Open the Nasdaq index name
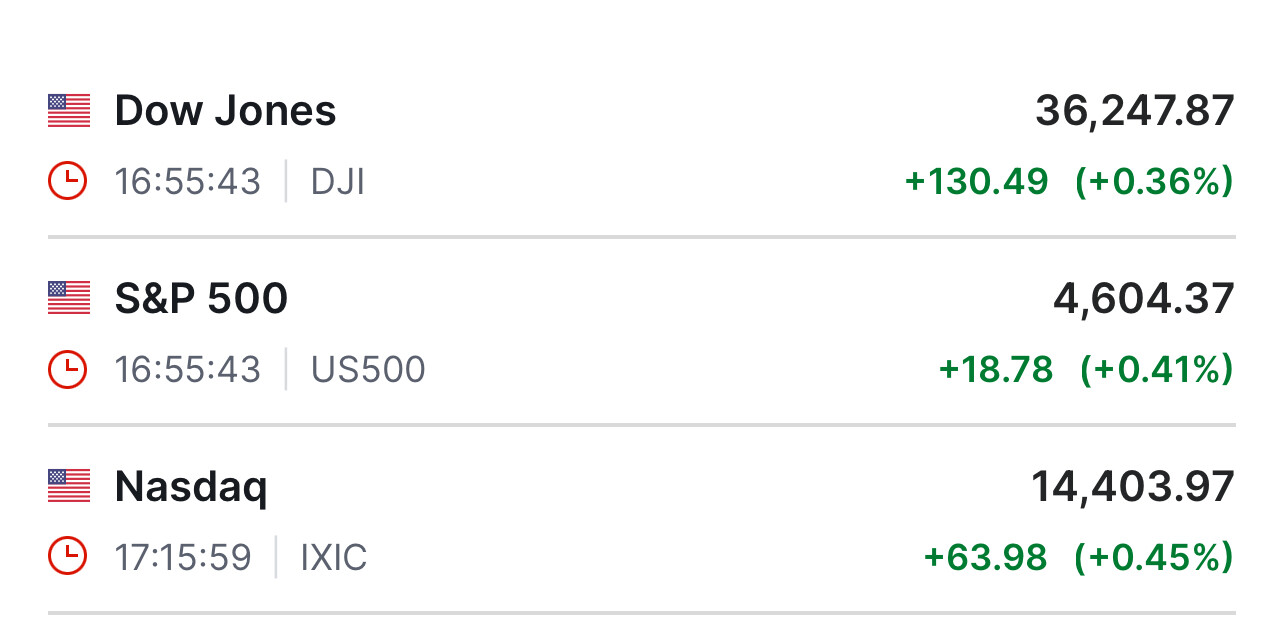1284x637 pixels. (191, 487)
